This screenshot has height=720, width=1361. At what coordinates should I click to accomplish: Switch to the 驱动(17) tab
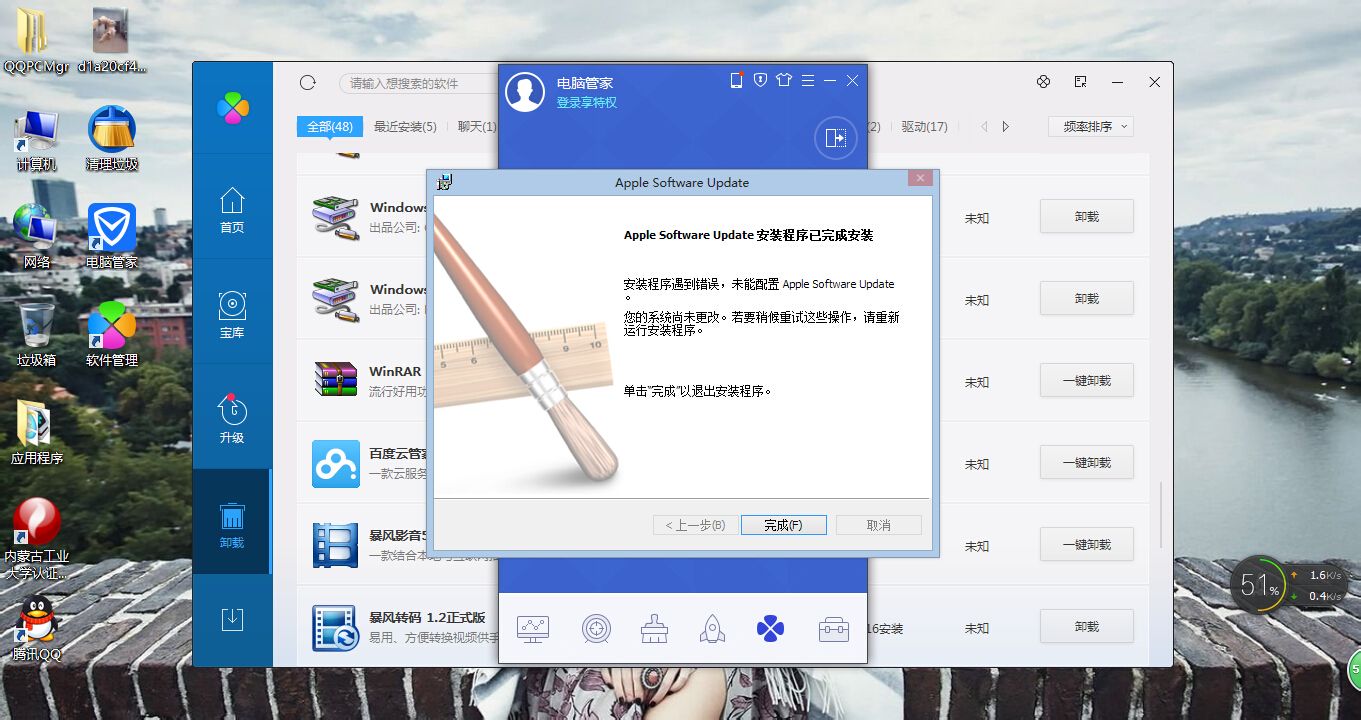pos(924,127)
